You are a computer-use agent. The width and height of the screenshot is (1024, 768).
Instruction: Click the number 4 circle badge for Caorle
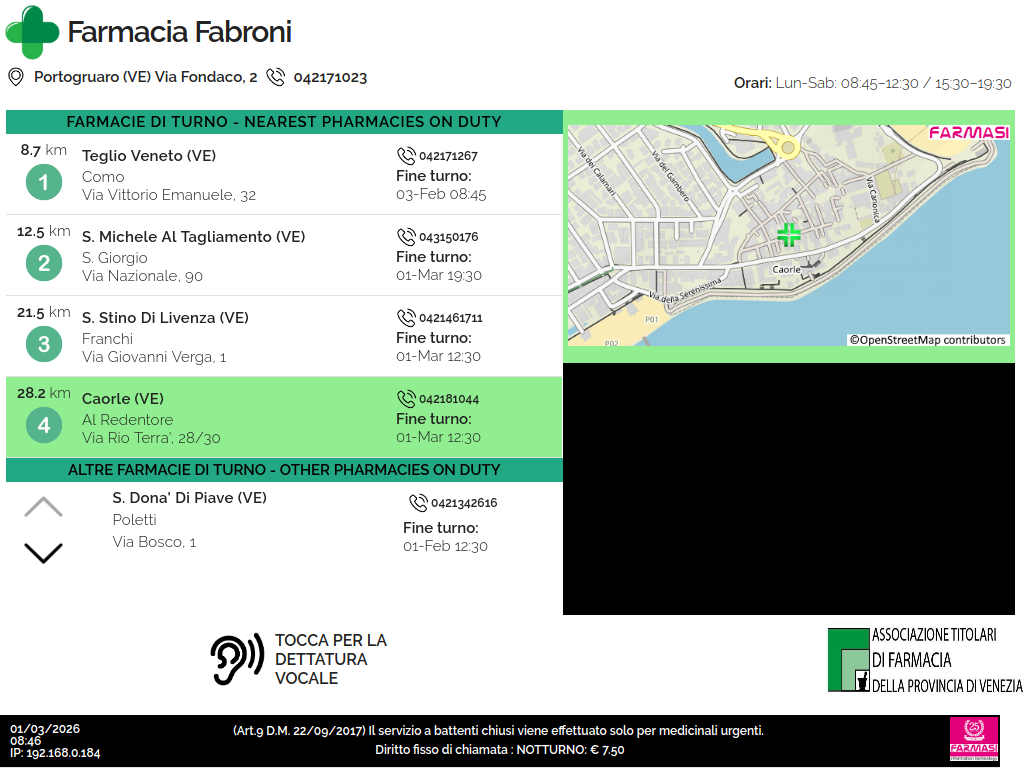(43, 425)
